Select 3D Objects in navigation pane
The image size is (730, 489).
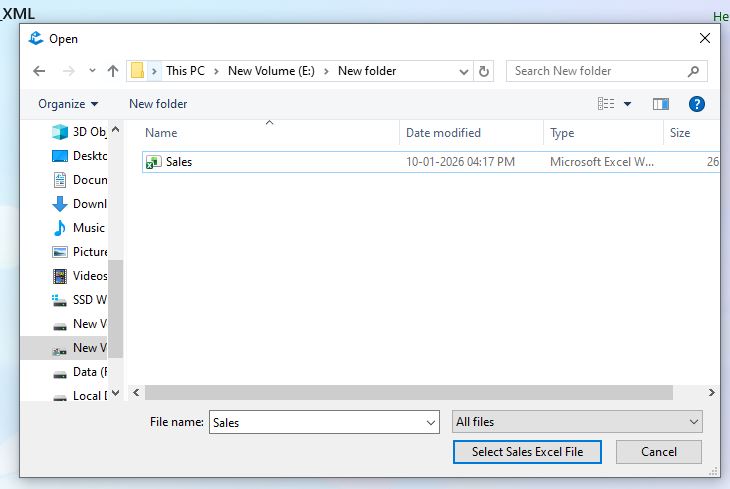pyautogui.click(x=79, y=132)
